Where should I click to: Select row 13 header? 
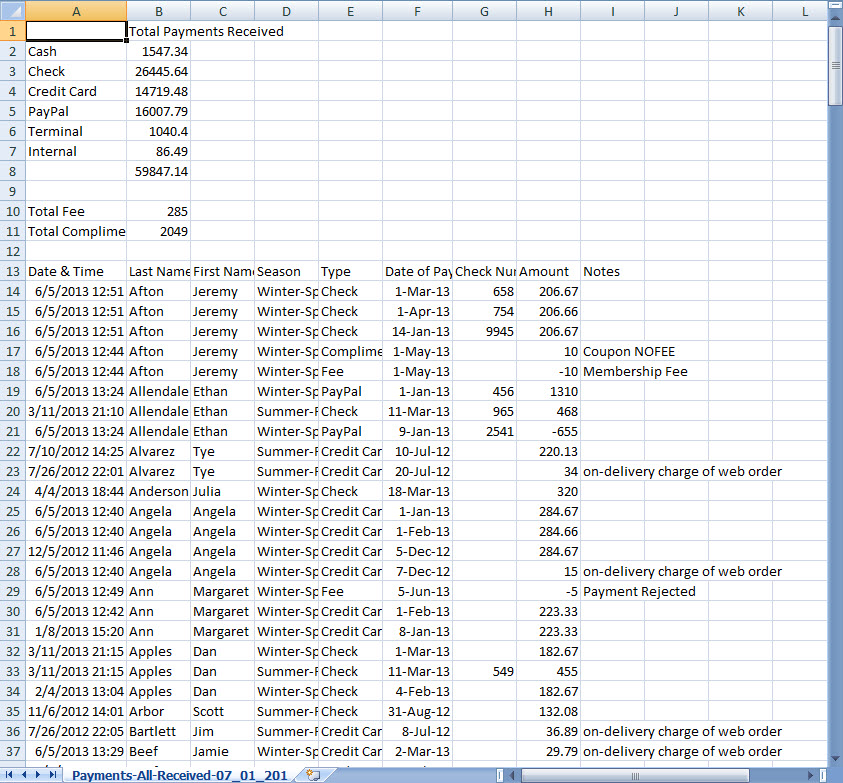click(12, 271)
